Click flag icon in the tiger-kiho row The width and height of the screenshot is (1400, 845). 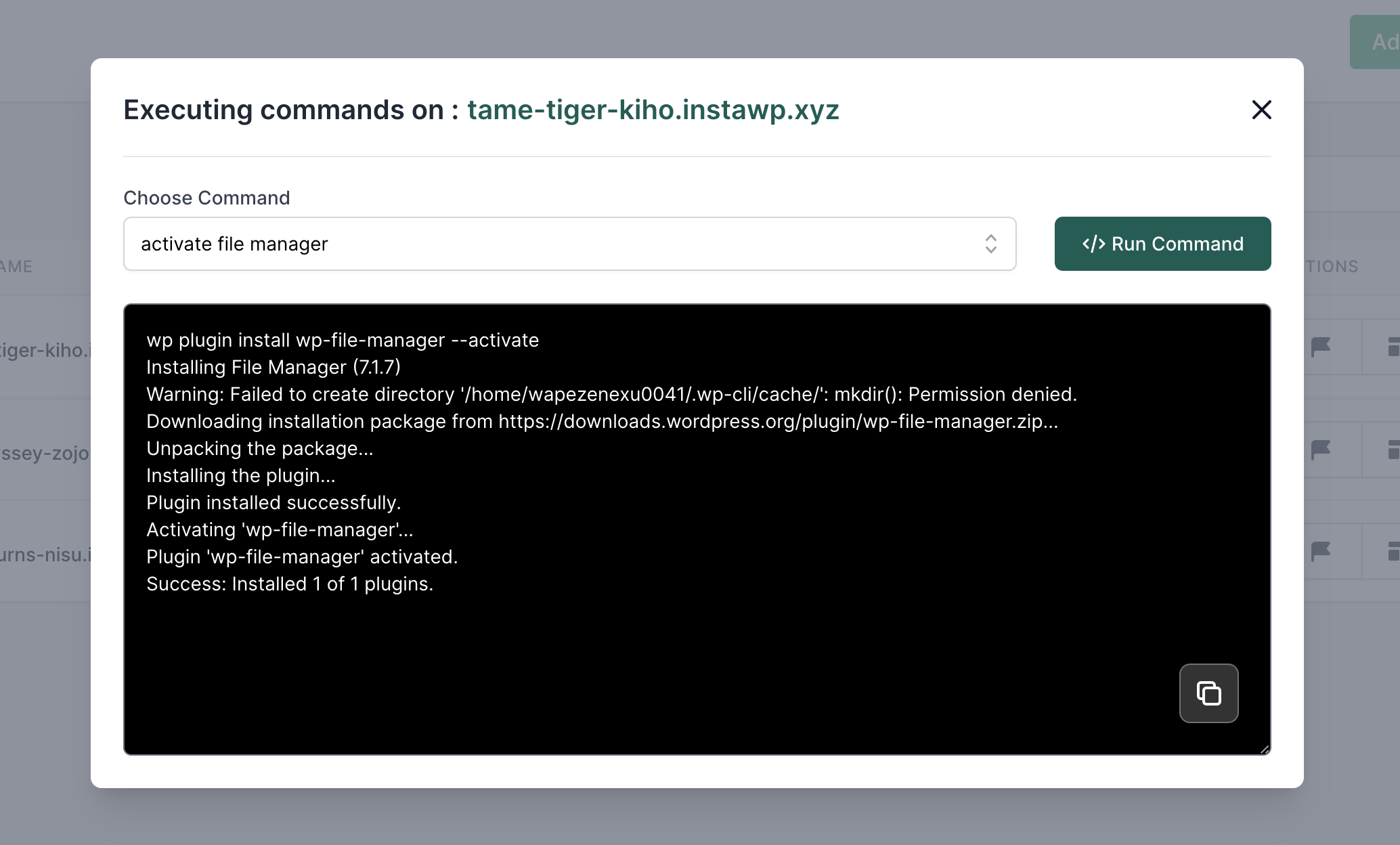click(x=1320, y=347)
